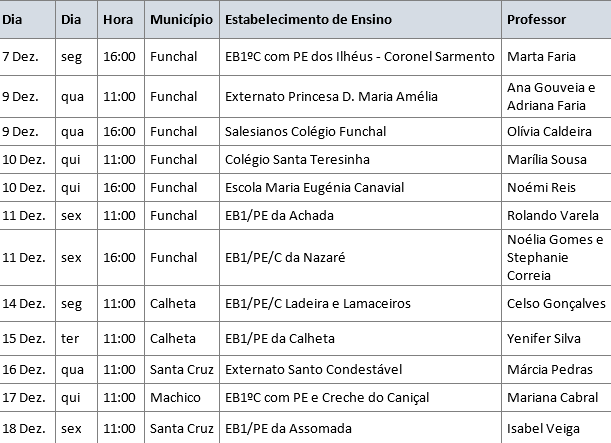The image size is (611, 443).
Task: Click the Município column header
Action: coord(180,20)
